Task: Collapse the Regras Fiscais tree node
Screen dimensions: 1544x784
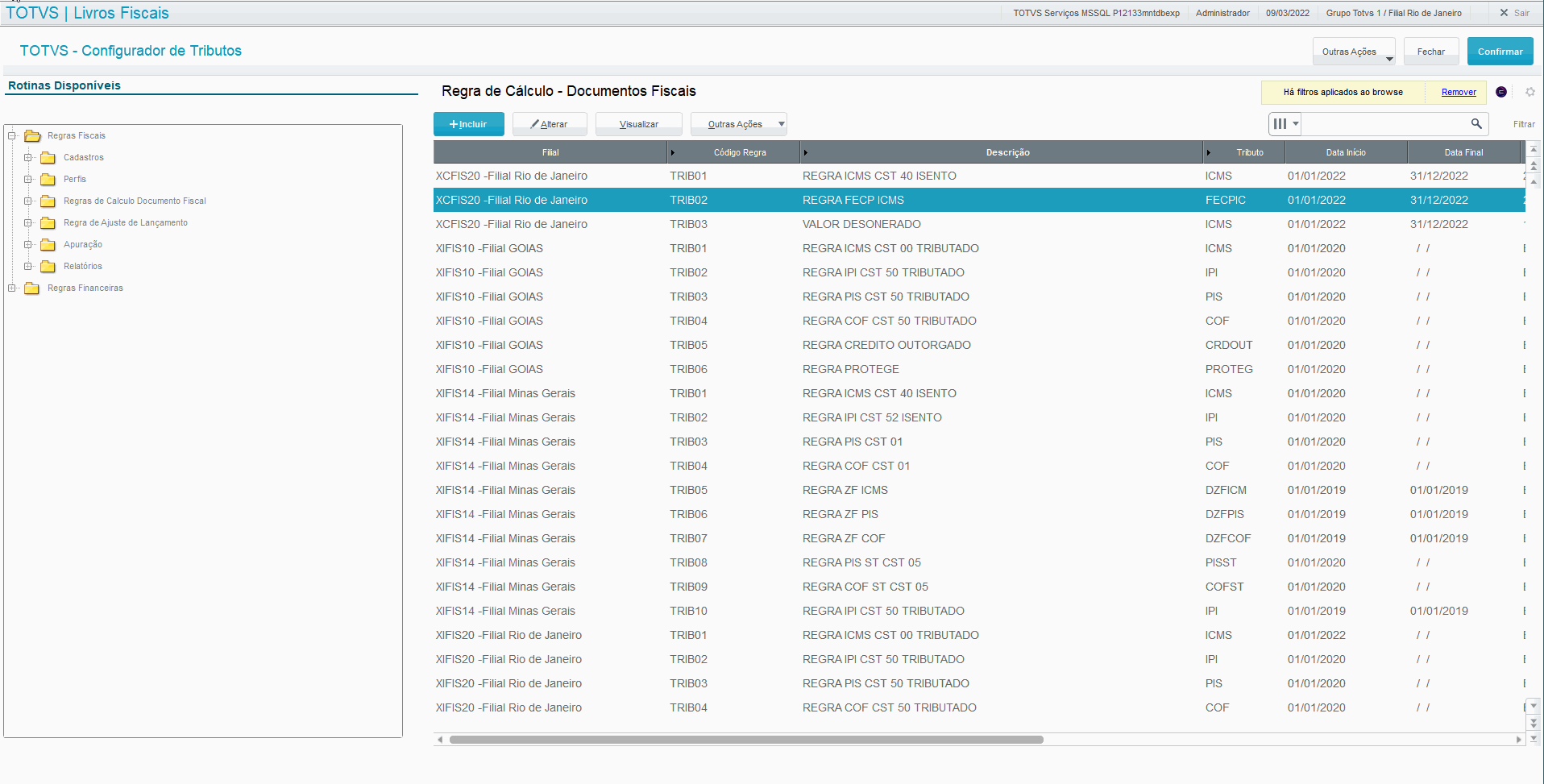Action: point(12,135)
